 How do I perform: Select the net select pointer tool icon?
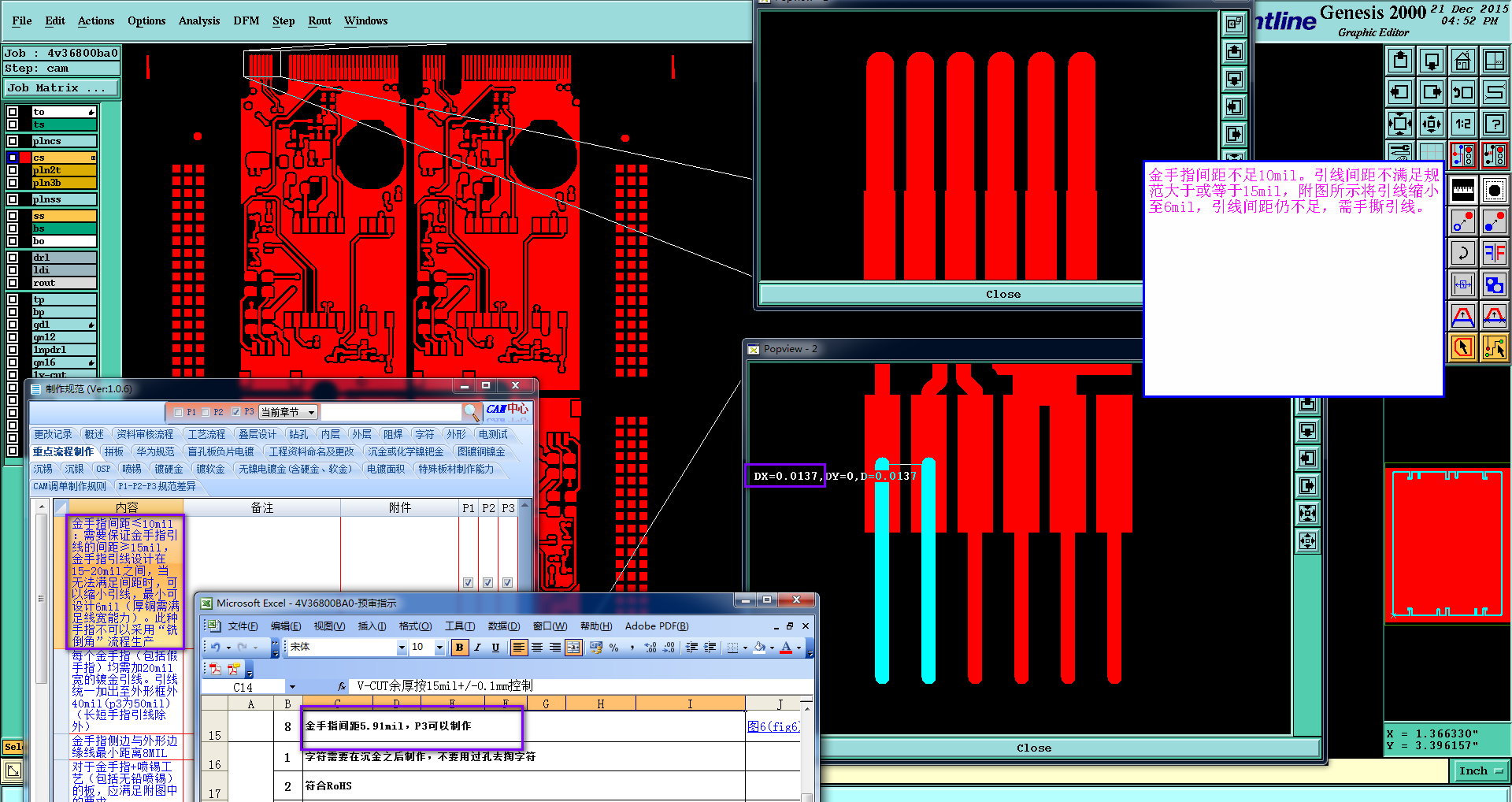pos(1495,347)
